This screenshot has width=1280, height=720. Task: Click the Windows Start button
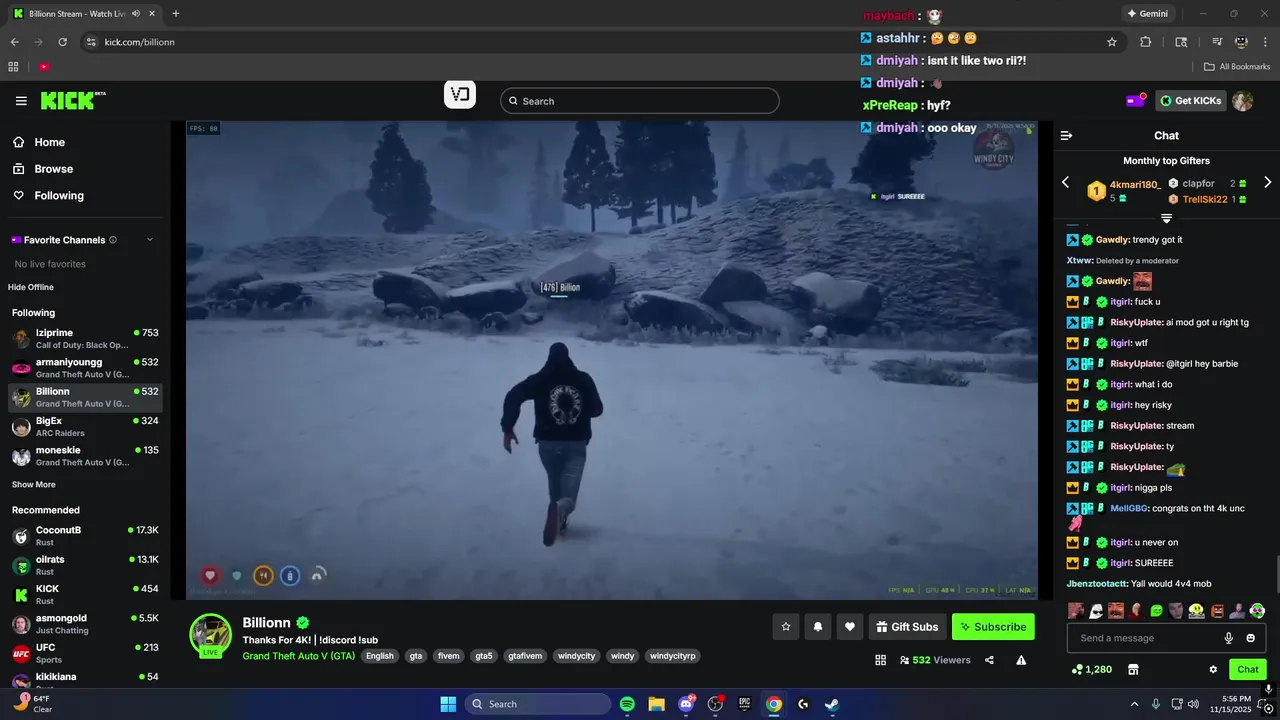point(448,704)
